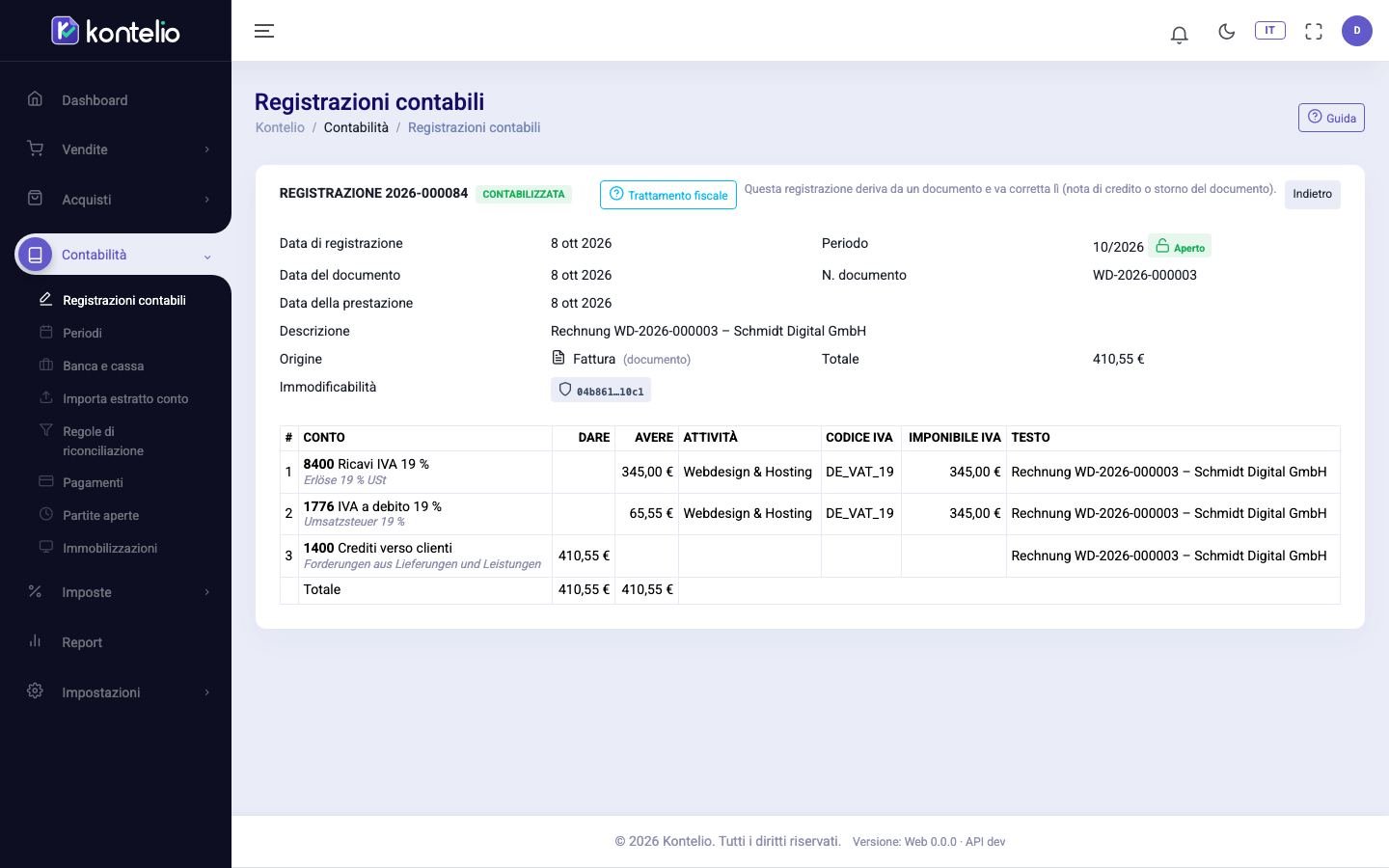Click the immutability hash 04b861…10c1 badge
Viewport: 1389px width, 868px height.
point(601,390)
